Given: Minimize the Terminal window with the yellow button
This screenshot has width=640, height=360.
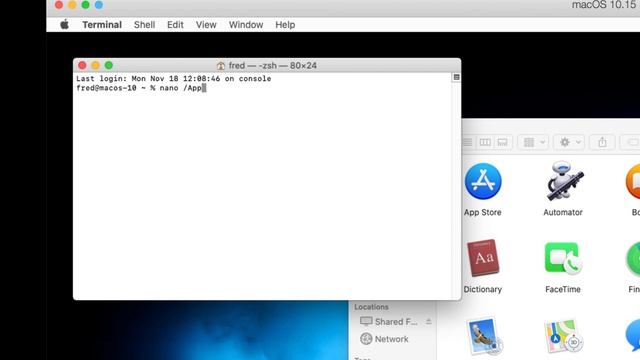Looking at the screenshot, I should pos(96,65).
